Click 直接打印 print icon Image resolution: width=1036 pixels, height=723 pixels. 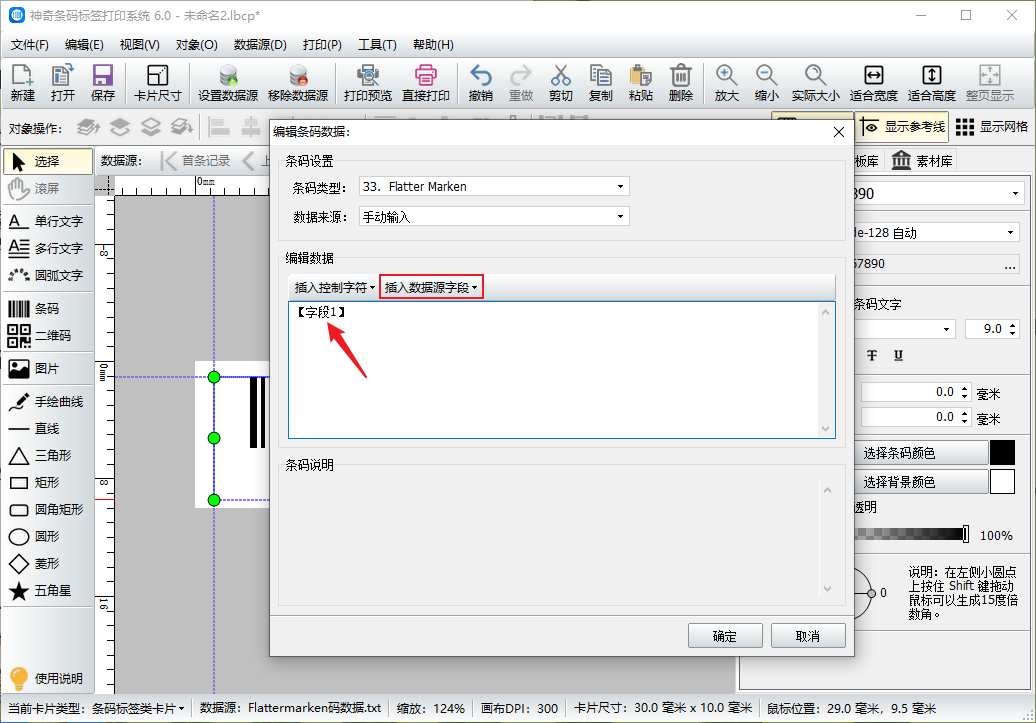click(426, 83)
